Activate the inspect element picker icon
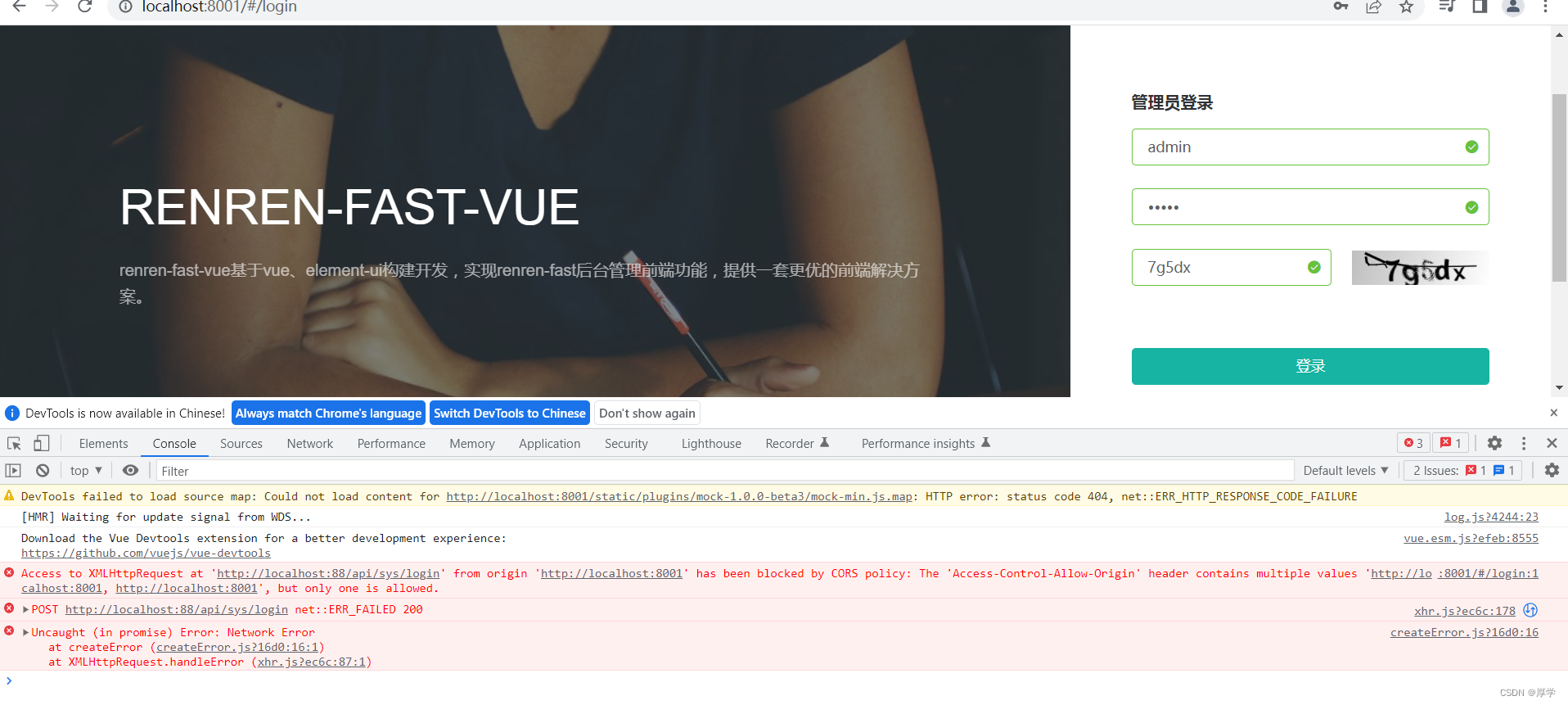 (x=14, y=443)
